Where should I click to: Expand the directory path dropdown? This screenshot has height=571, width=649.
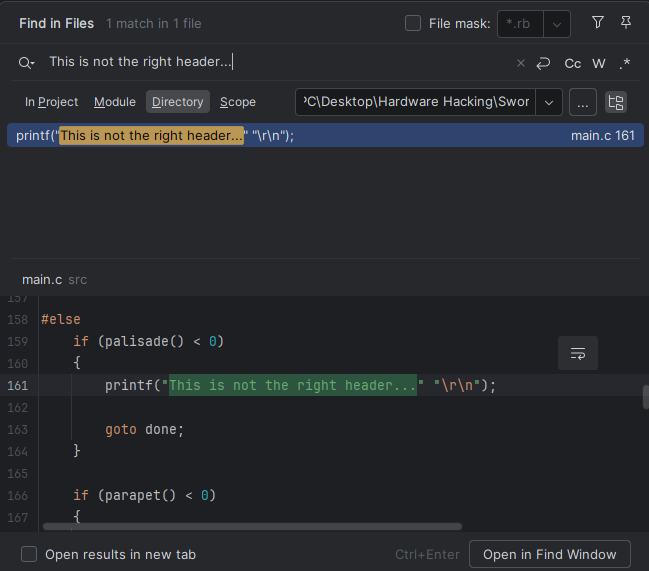click(x=549, y=102)
